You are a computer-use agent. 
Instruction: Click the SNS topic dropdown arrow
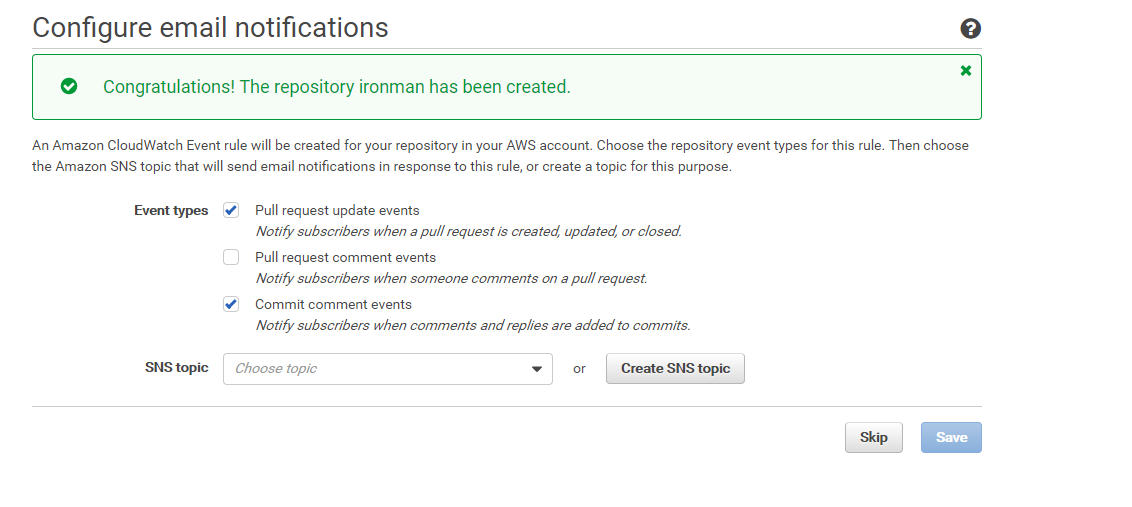(x=537, y=369)
